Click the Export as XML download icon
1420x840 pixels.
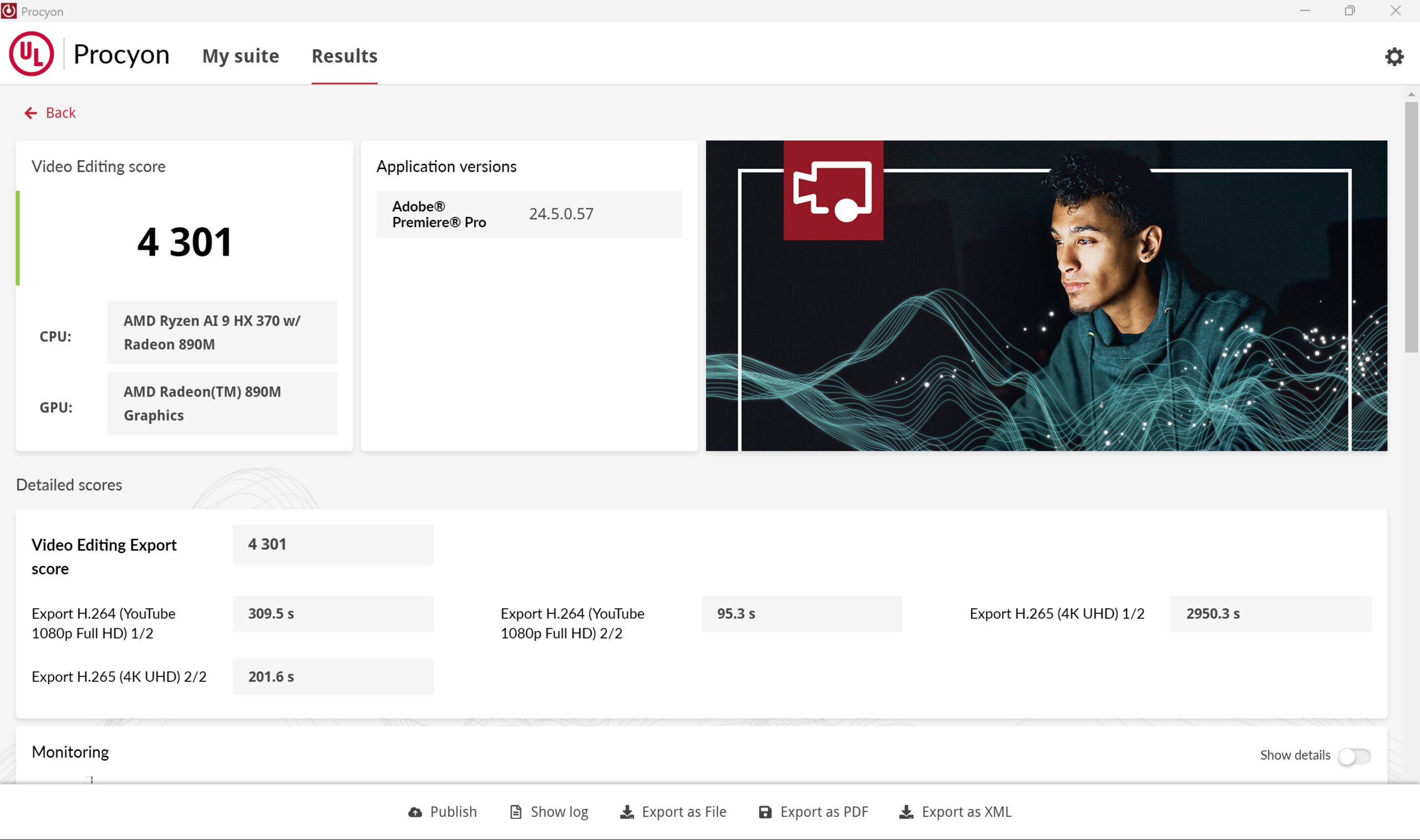pos(906,812)
